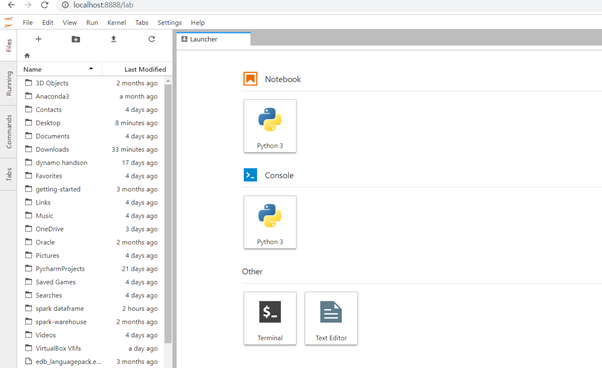
Task: Select the 3D Objects folder
Action: tap(91, 83)
